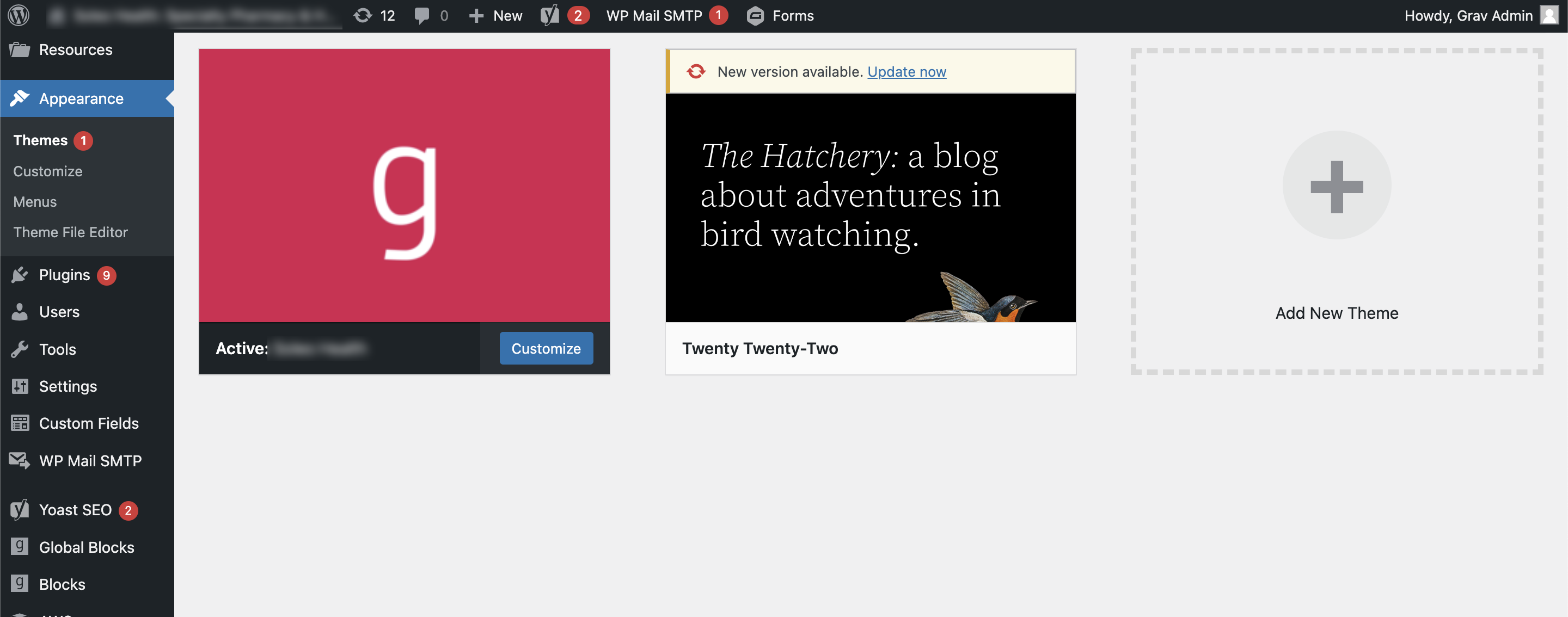This screenshot has height=617, width=1568.
Task: Open WP Mail SMTP sidebar label
Action: point(91,461)
